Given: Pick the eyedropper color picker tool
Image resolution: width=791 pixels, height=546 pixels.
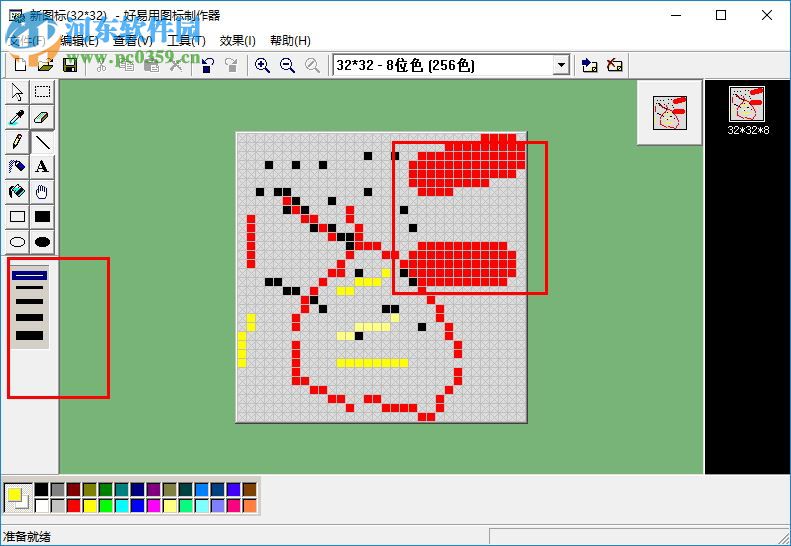Looking at the screenshot, I should point(17,117).
